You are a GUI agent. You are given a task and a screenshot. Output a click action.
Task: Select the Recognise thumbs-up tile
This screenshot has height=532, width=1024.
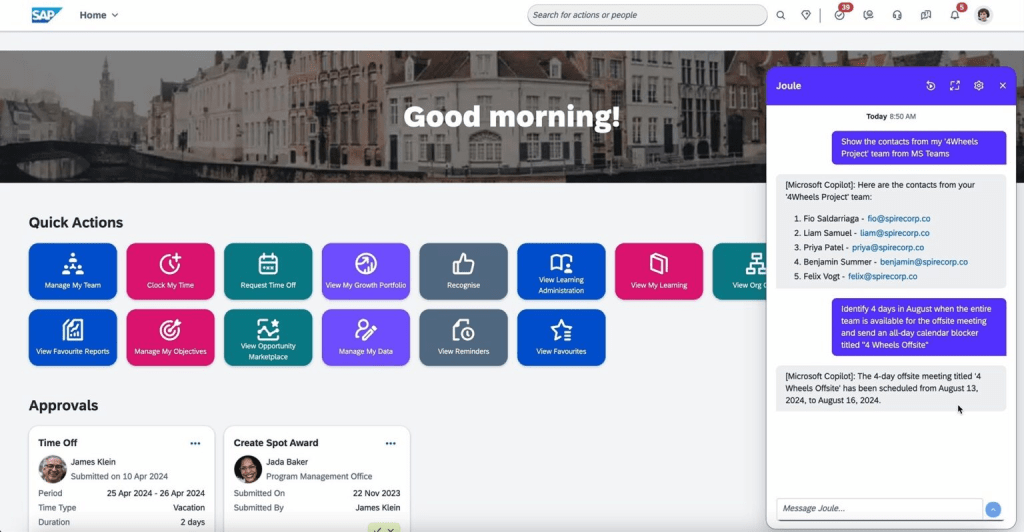coord(463,271)
